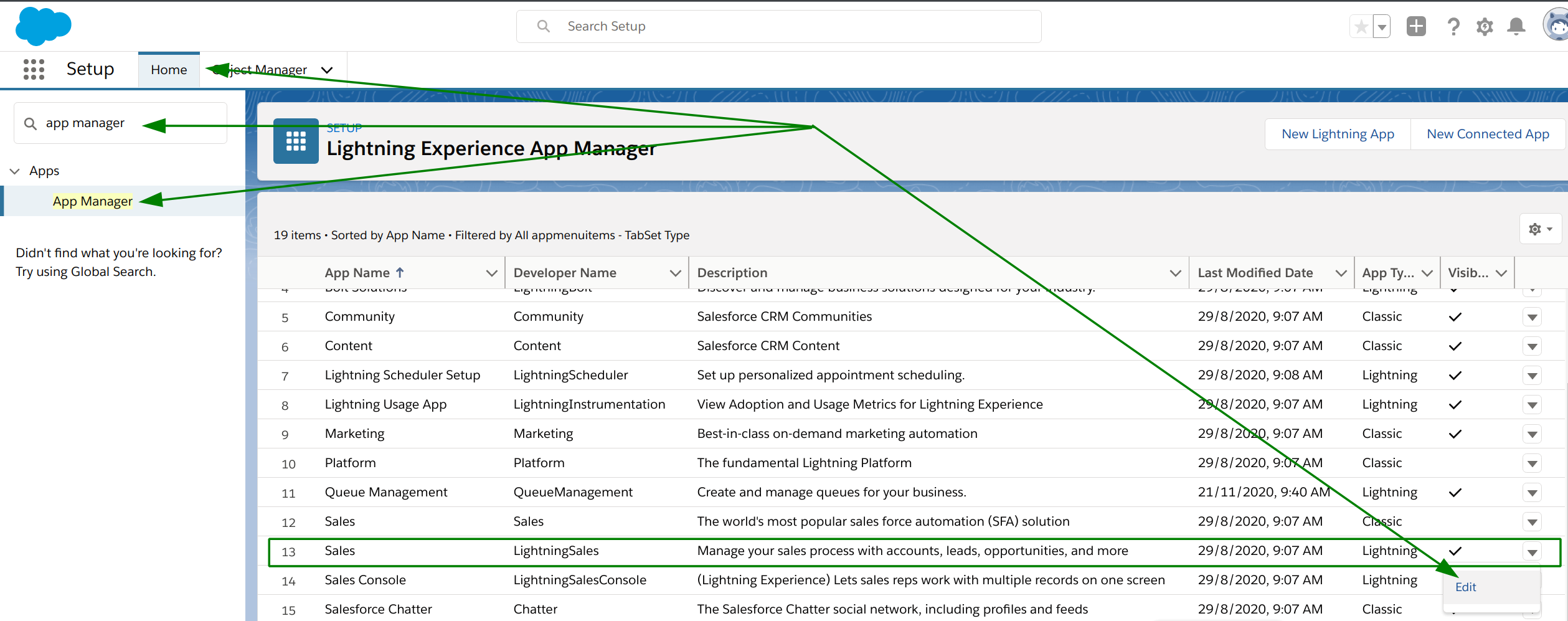Collapse the Apps tree section

(15, 171)
